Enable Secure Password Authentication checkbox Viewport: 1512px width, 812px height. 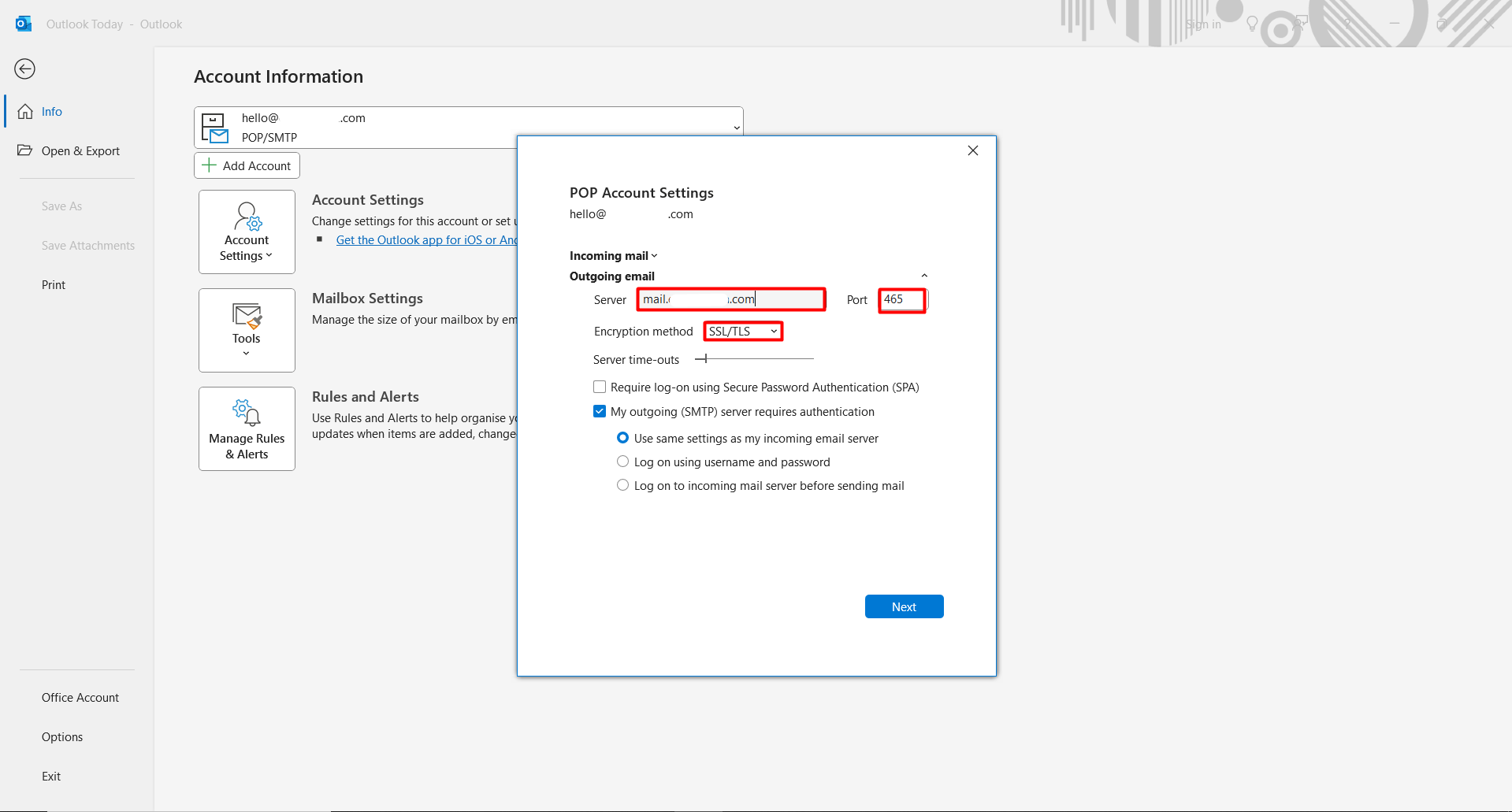coord(600,387)
